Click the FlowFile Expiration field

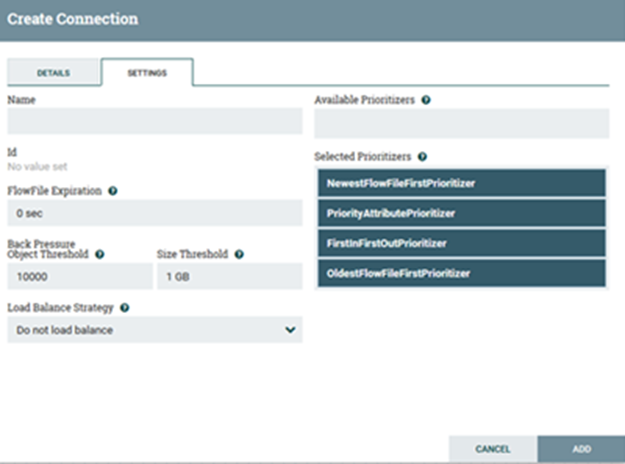coord(154,213)
